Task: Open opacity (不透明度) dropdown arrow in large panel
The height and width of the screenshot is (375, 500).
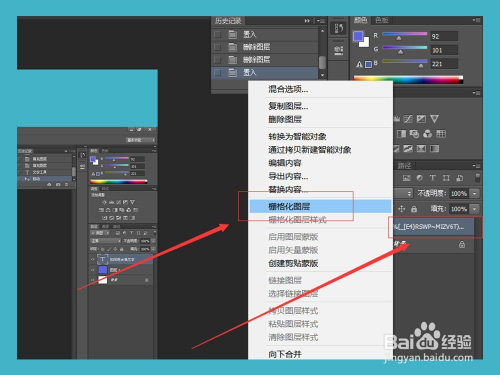Action: click(474, 193)
